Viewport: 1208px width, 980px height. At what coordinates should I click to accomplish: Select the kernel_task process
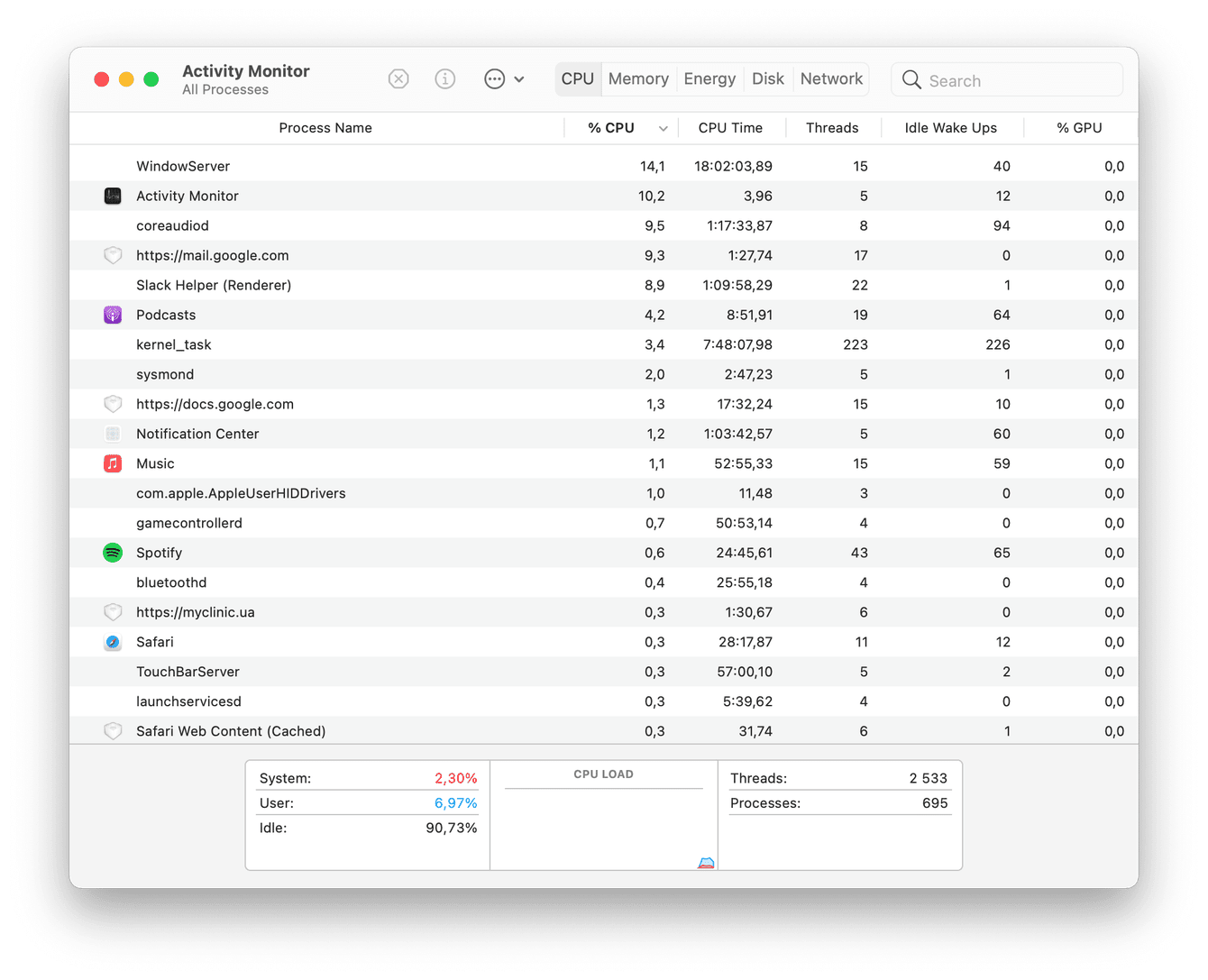coord(604,344)
